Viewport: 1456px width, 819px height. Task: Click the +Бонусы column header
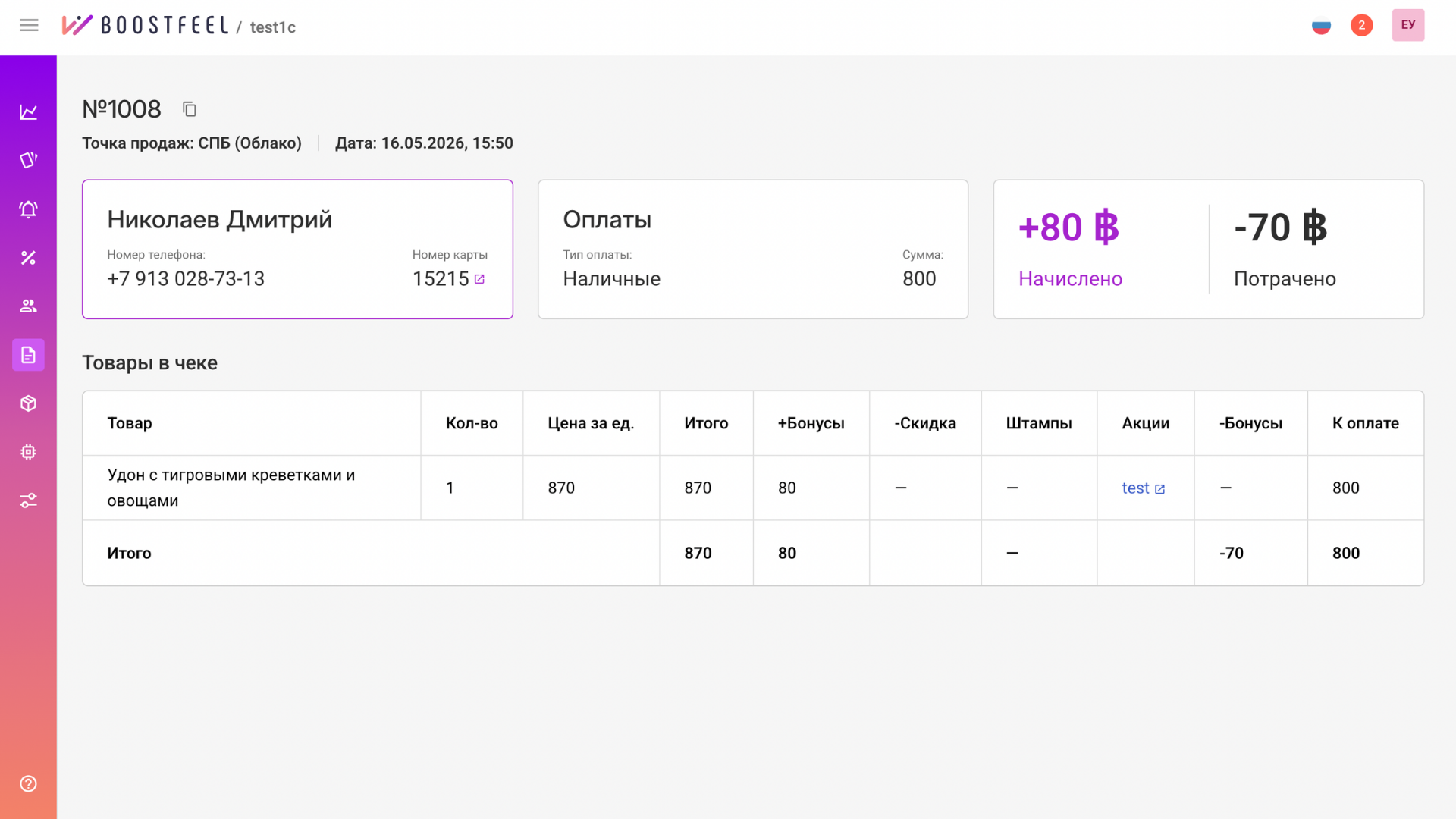811,423
